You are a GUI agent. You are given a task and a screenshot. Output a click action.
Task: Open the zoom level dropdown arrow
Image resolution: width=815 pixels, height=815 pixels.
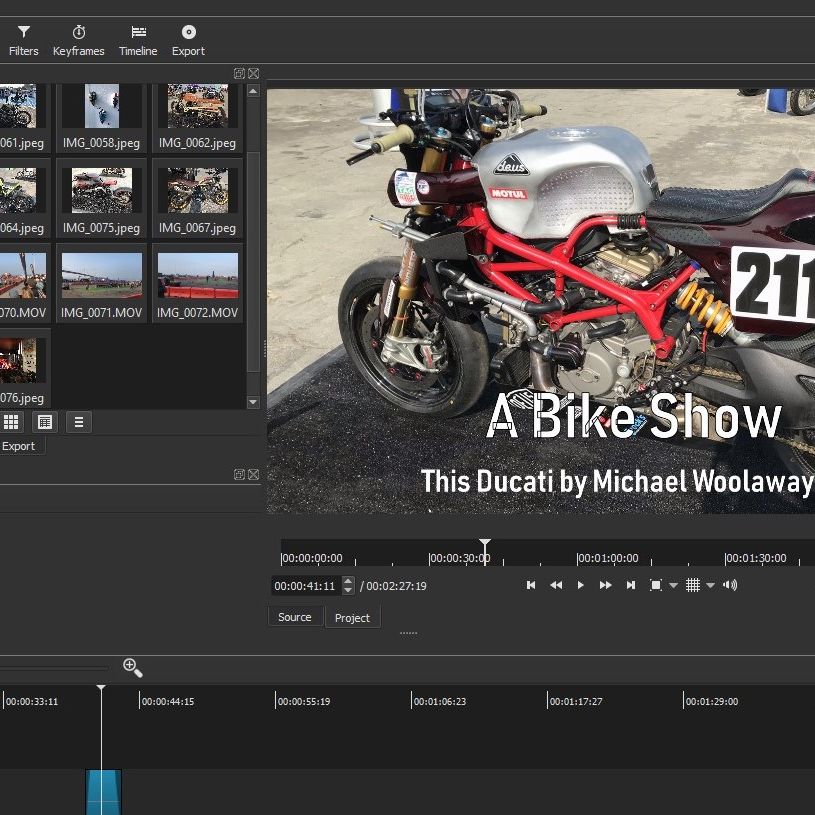pyautogui.click(x=673, y=586)
